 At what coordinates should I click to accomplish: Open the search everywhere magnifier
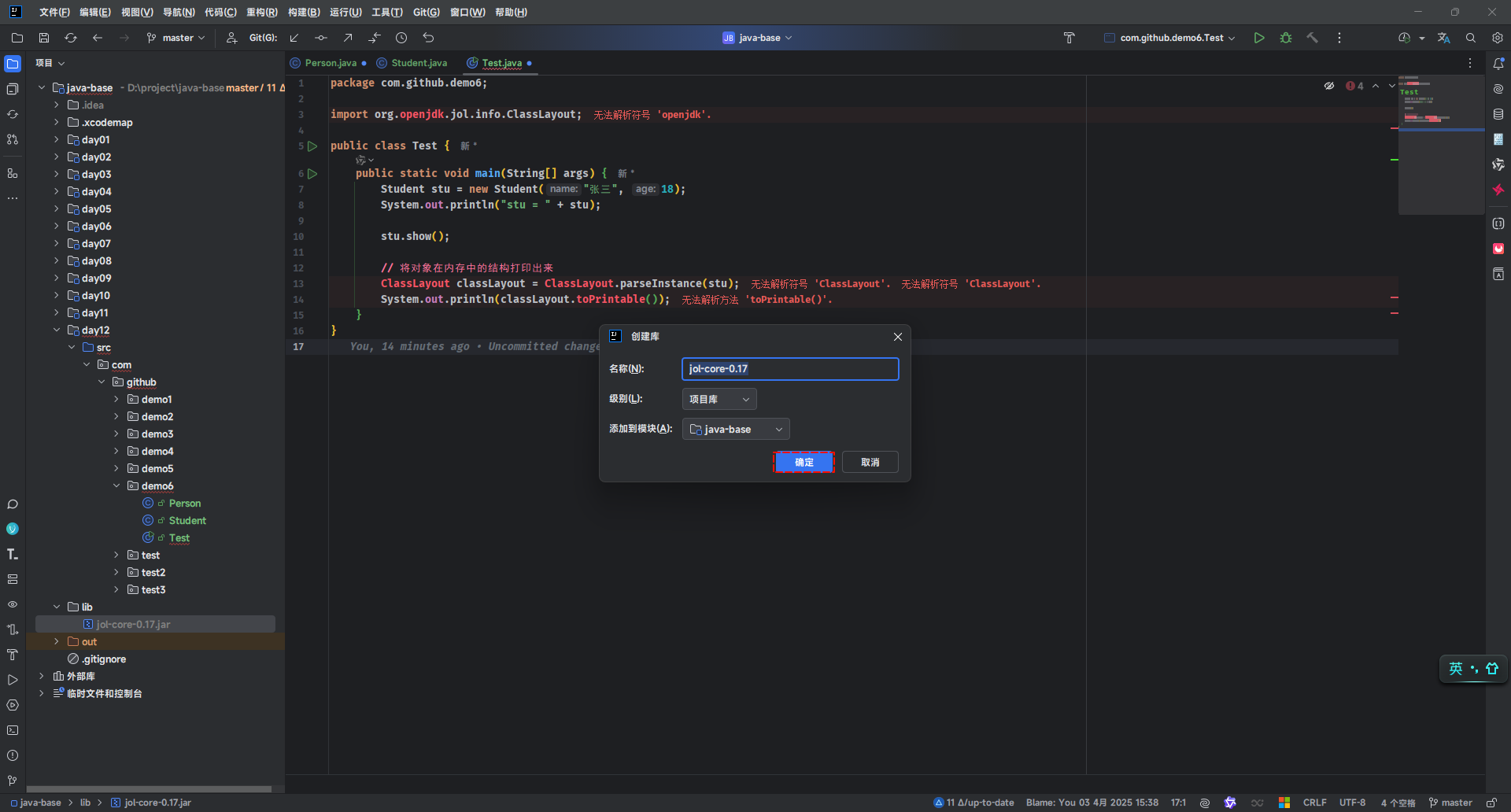coord(1470,38)
